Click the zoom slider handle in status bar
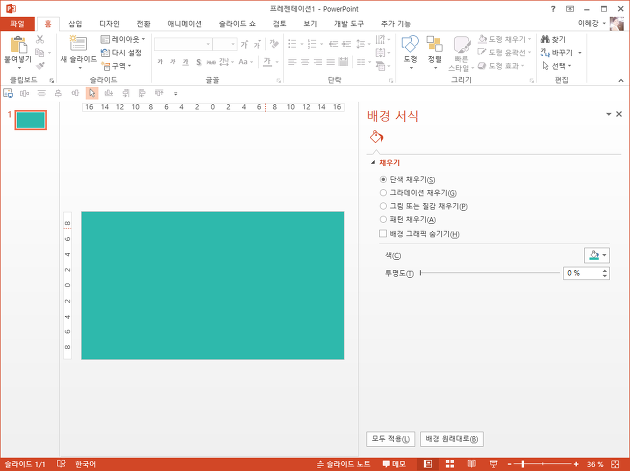Image resolution: width=630 pixels, height=471 pixels. (523, 464)
